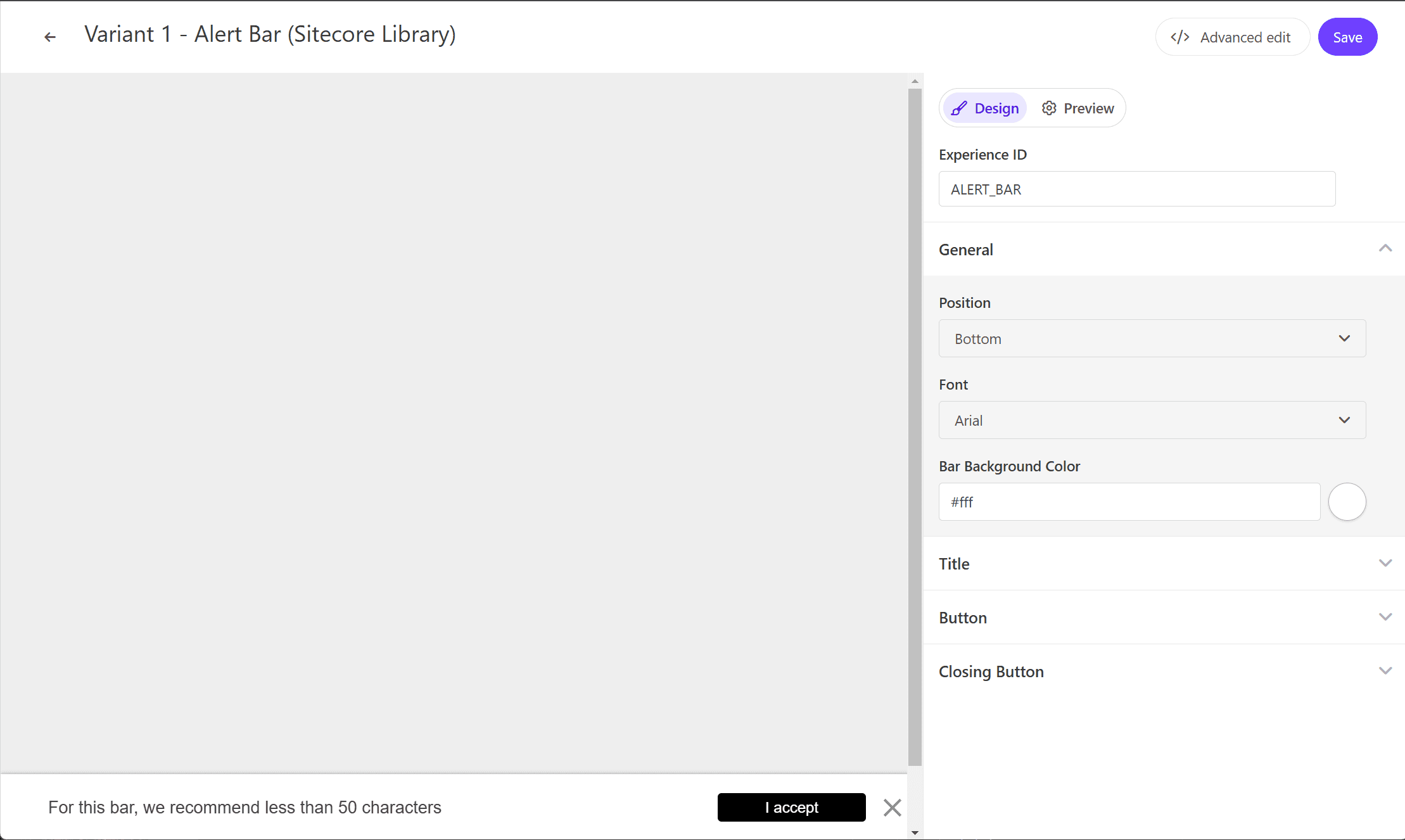Screen dimensions: 1405x840
Task: Collapse the General section
Action: click(x=1385, y=249)
